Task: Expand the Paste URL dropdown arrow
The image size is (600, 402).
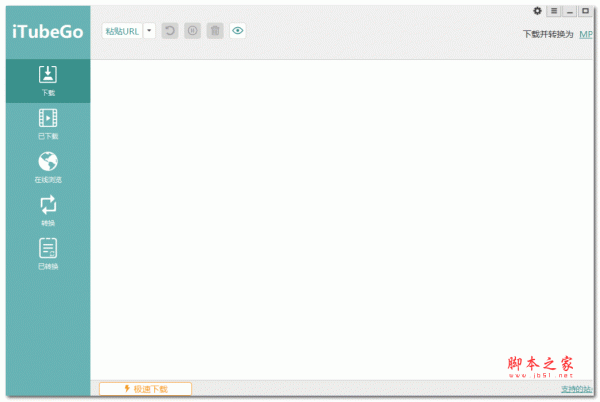Action: 149,31
